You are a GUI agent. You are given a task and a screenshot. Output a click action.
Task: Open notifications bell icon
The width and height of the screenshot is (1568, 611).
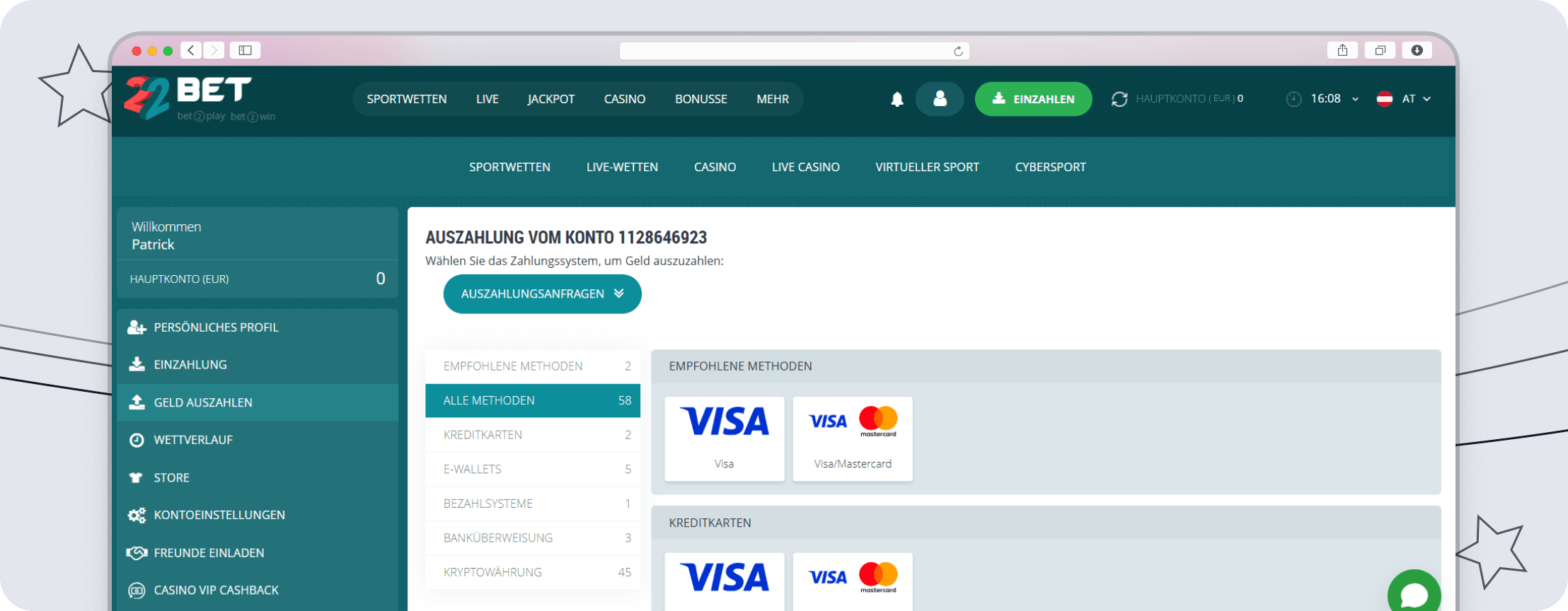point(897,99)
